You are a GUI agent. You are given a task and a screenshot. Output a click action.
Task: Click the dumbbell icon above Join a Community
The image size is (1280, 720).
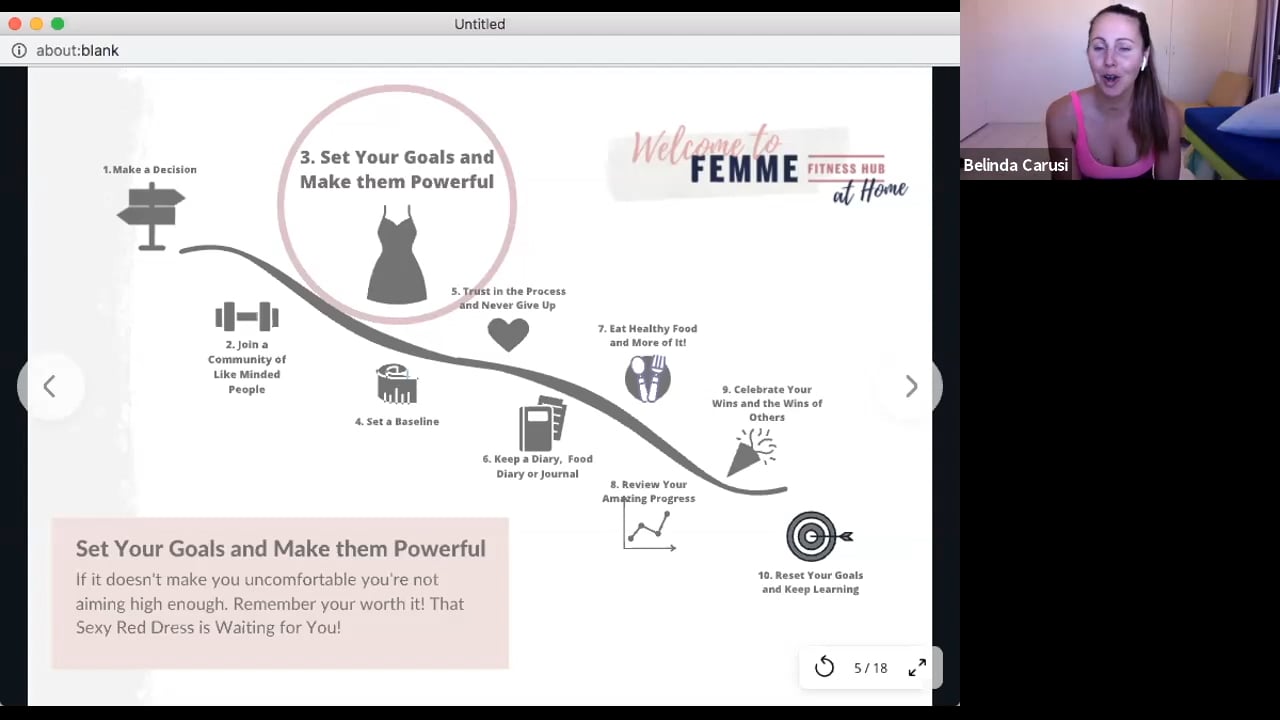(247, 317)
